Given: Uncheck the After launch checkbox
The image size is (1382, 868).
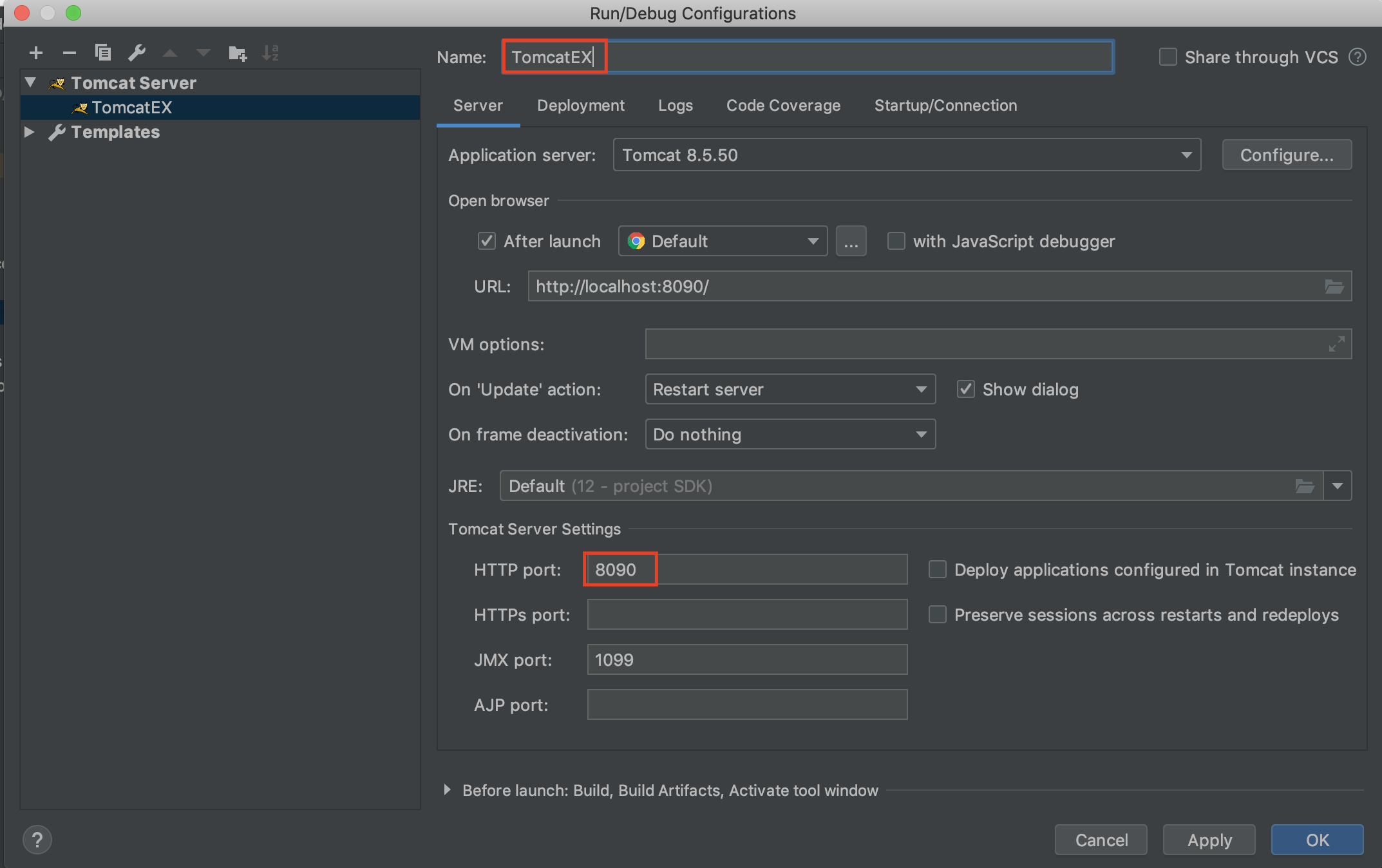Looking at the screenshot, I should pyautogui.click(x=487, y=241).
